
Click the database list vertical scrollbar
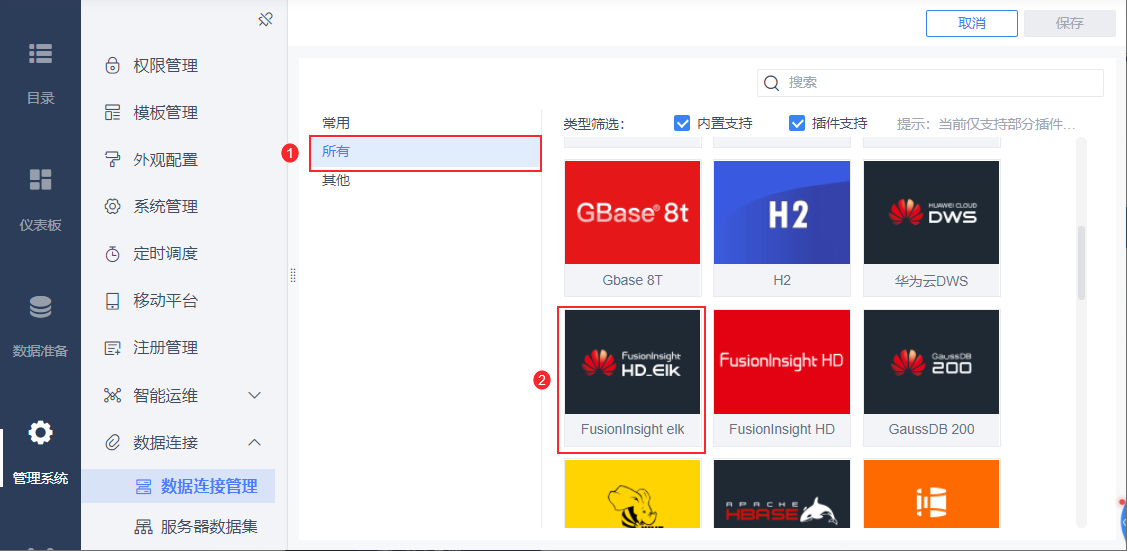point(1082,263)
